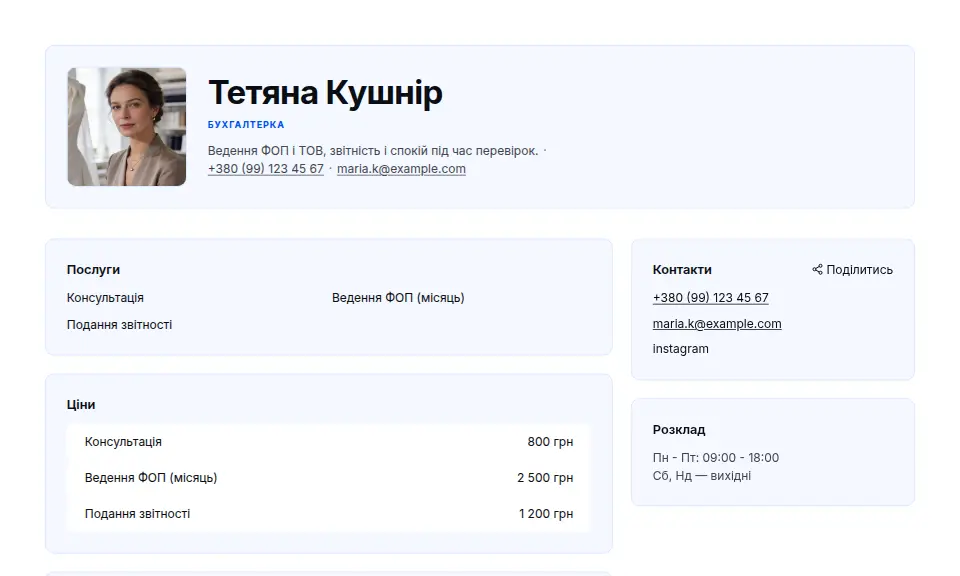Click the Ціни section heading
This screenshot has height=576, width=960.
[x=81, y=405]
